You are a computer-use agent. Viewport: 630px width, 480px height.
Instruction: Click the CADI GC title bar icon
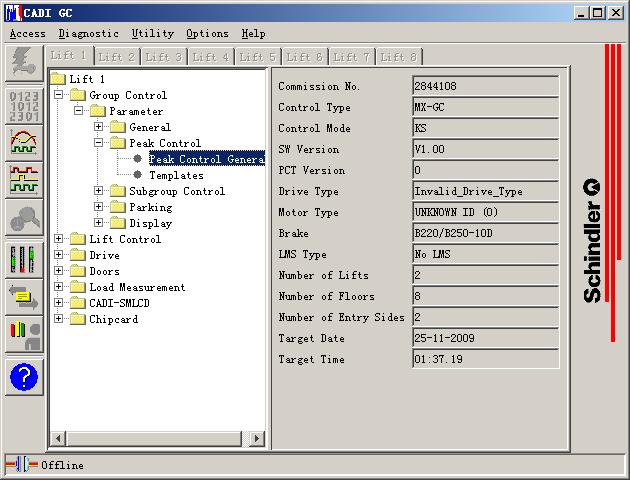pyautogui.click(x=13, y=13)
